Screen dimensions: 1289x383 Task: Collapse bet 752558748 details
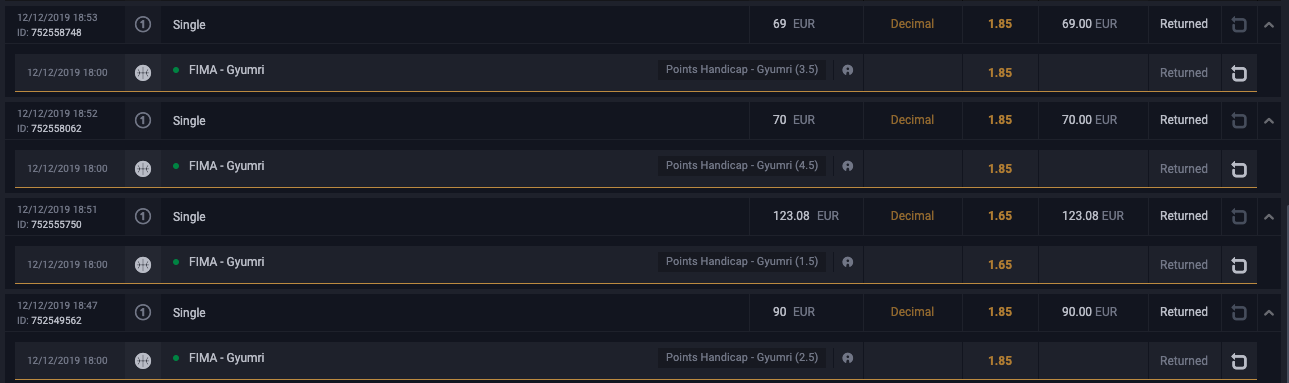1269,25
